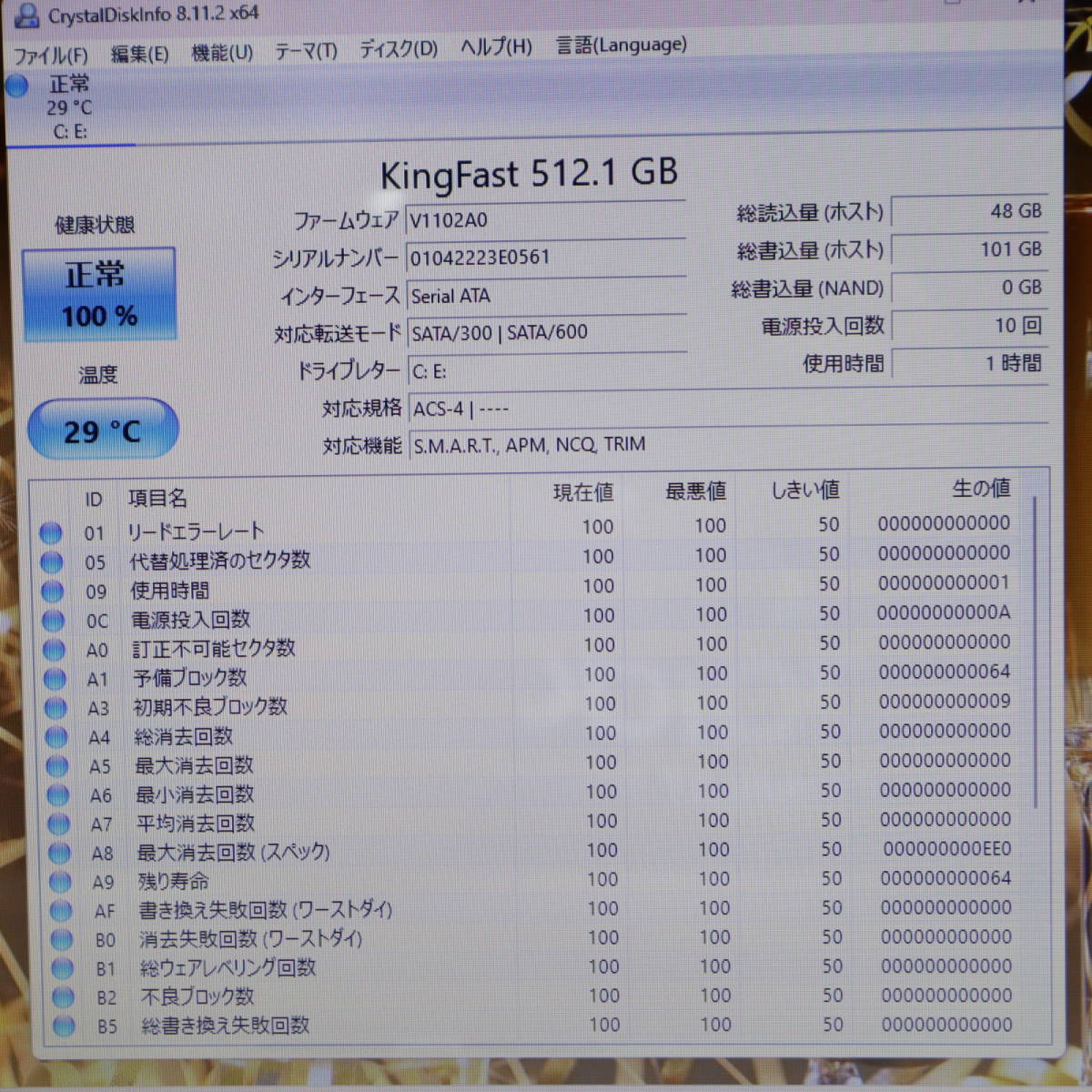This screenshot has height=1092, width=1092.
Task: Click status orb for B5 総書き換え失敗回数
Action: (64, 1027)
